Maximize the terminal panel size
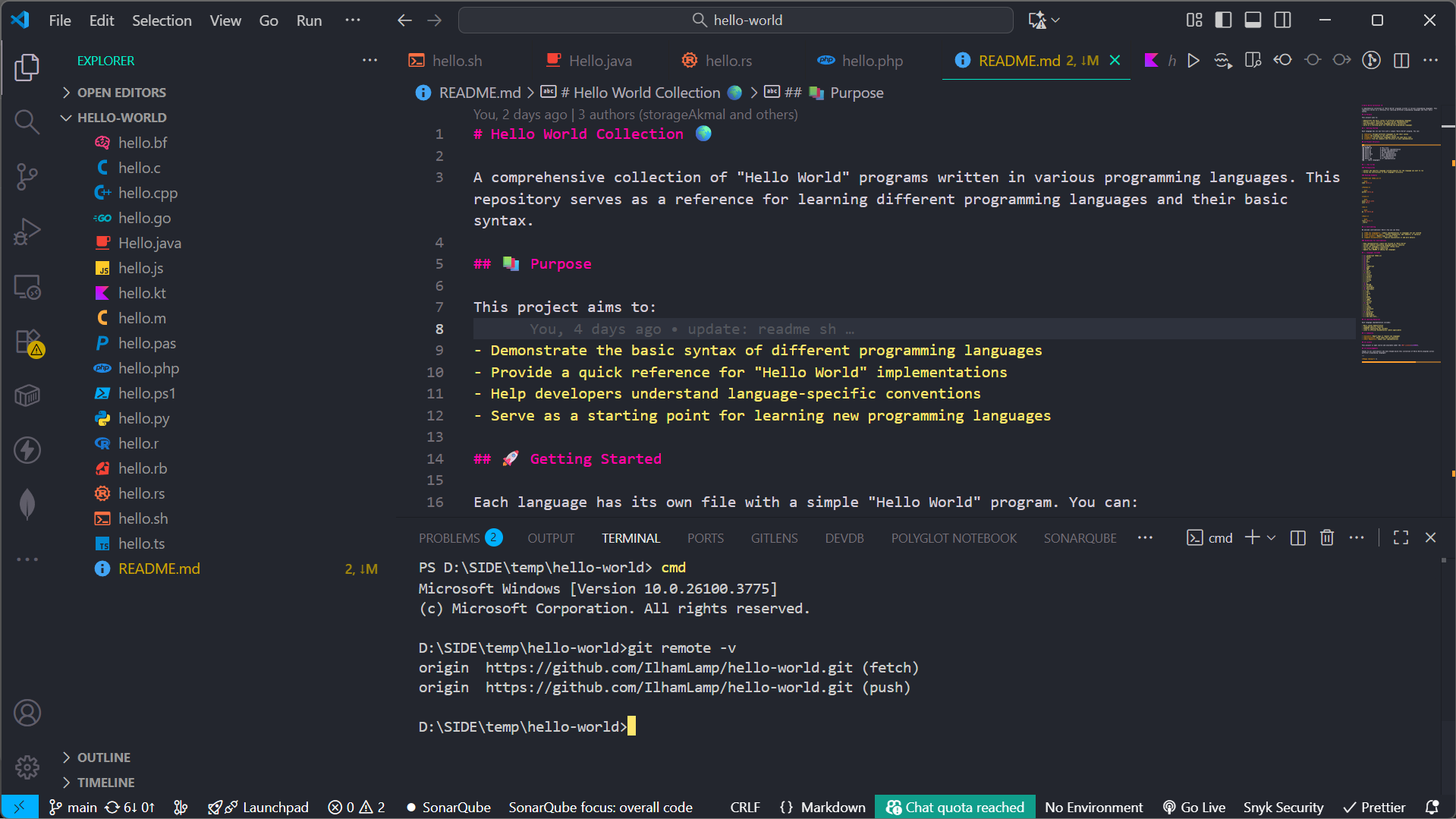The width and height of the screenshot is (1456, 819). point(1401,537)
